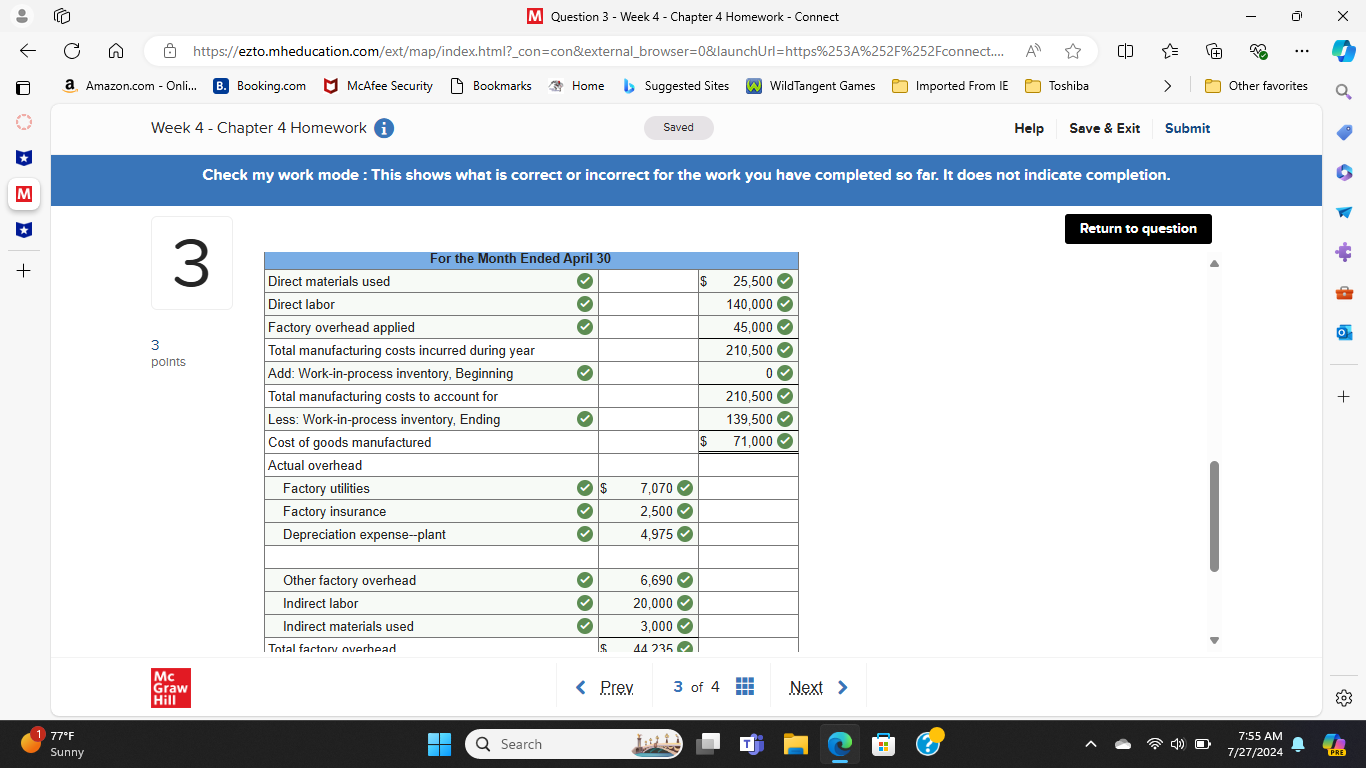The width and height of the screenshot is (1366, 768).
Task: Open the McAfee Security bookmark
Action: (x=378, y=86)
